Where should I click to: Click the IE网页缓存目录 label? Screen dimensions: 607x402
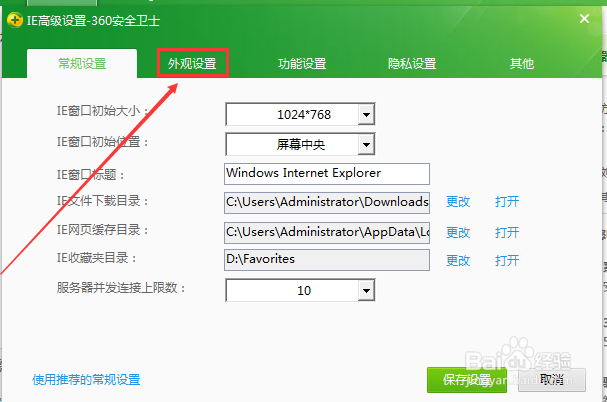pyautogui.click(x=103, y=230)
